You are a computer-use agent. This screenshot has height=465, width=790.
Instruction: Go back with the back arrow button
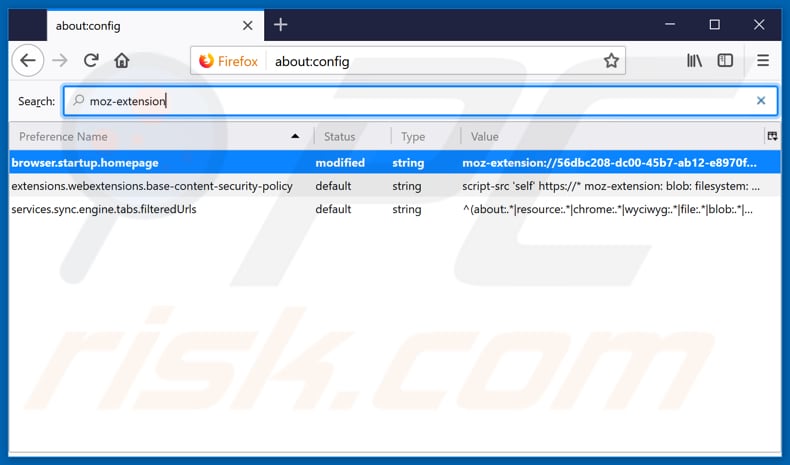(28, 60)
